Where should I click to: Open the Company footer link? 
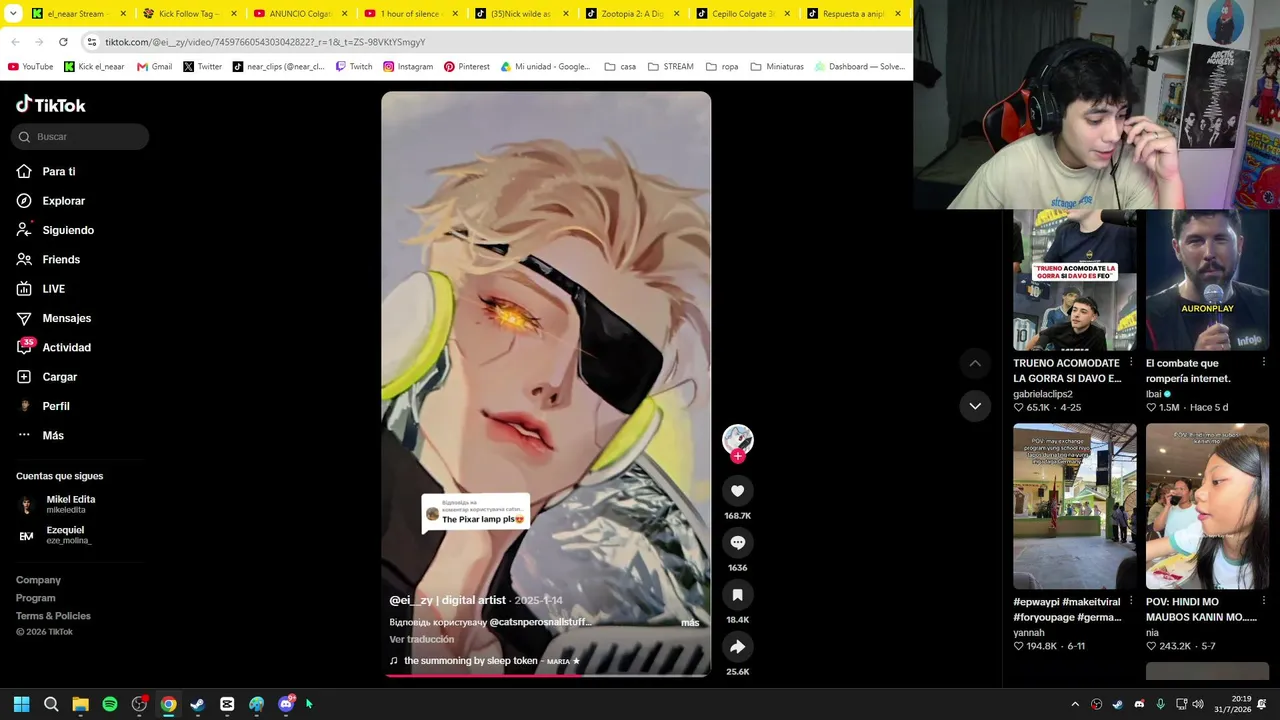38,580
